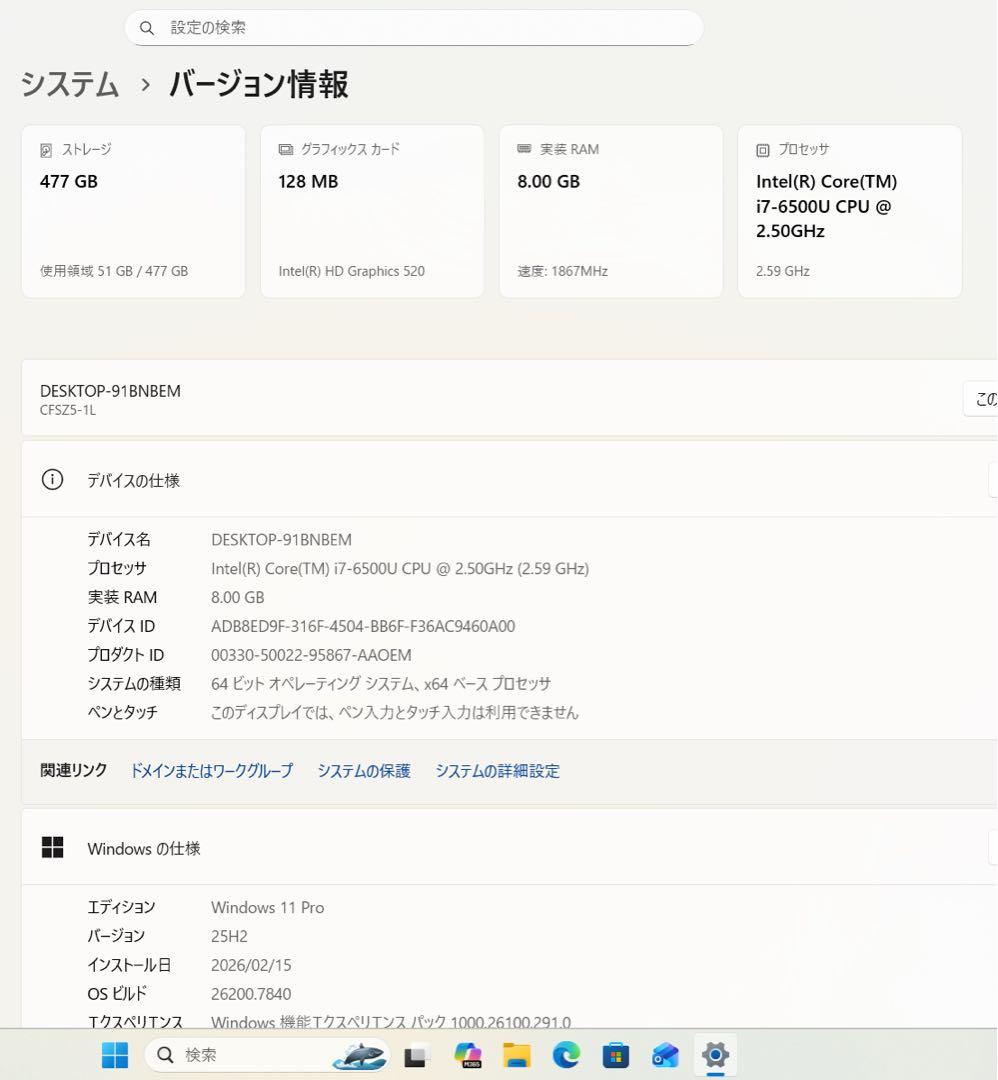Viewport: 998px width, 1080px height.
Task: Click the インストール日 value 2026/02/15
Action: pos(251,965)
